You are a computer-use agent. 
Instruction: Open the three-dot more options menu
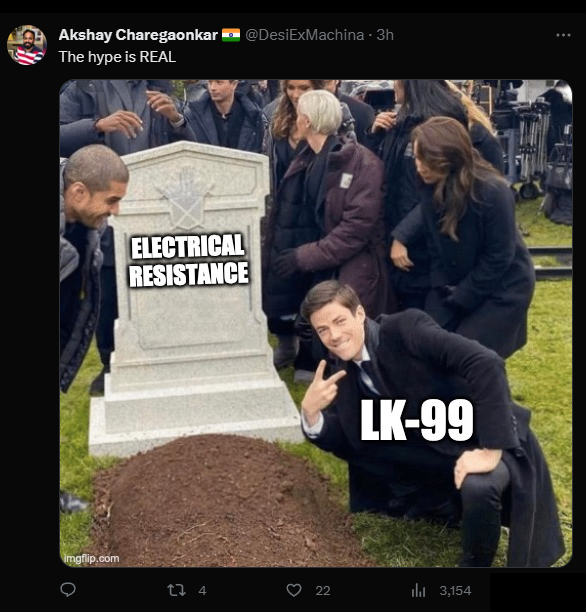pyautogui.click(x=563, y=35)
